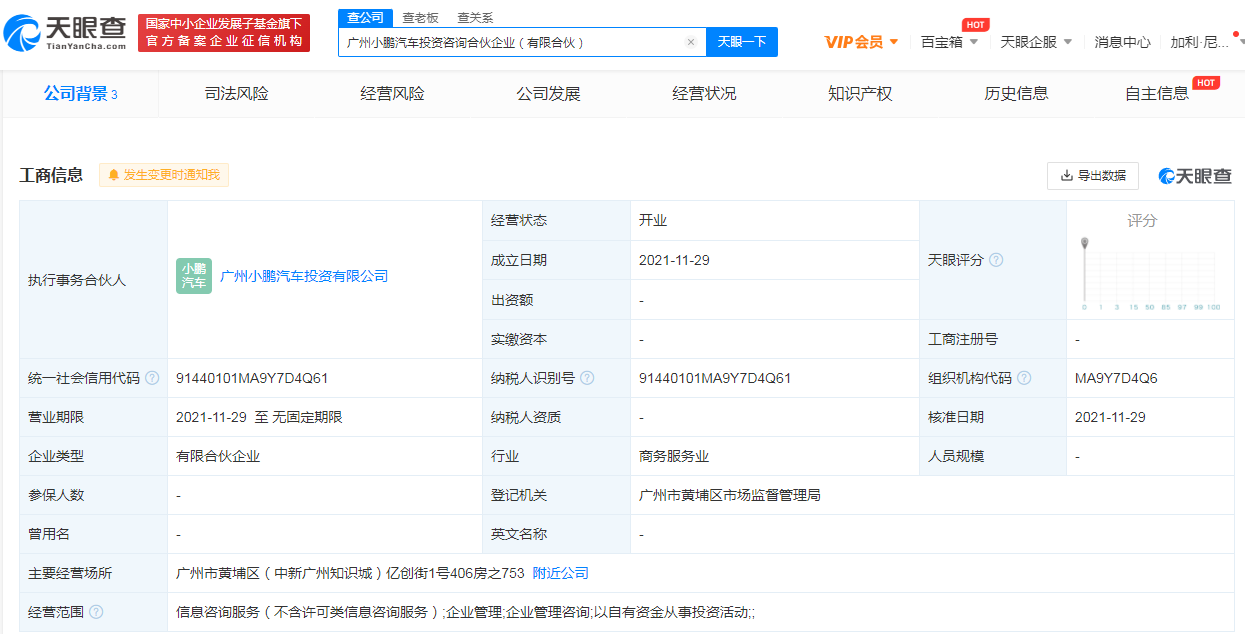1245x634 pixels.
Task: Open the 经营状况 tab
Action: (704, 94)
